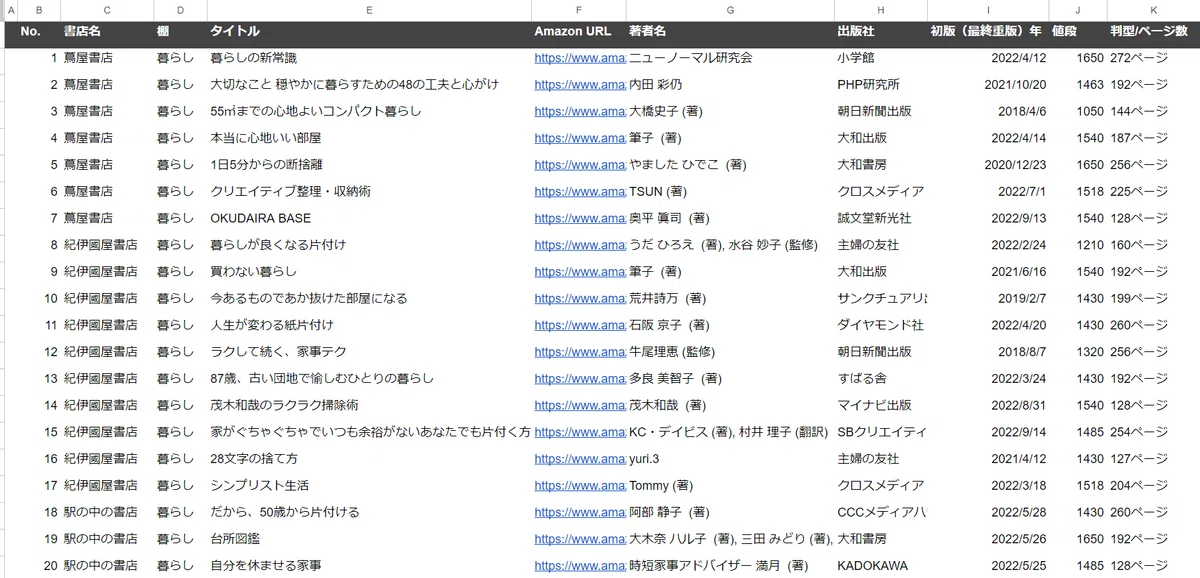This screenshot has height=578, width=1200.
Task: Click the '出版社' header cell
Action: click(x=881, y=32)
